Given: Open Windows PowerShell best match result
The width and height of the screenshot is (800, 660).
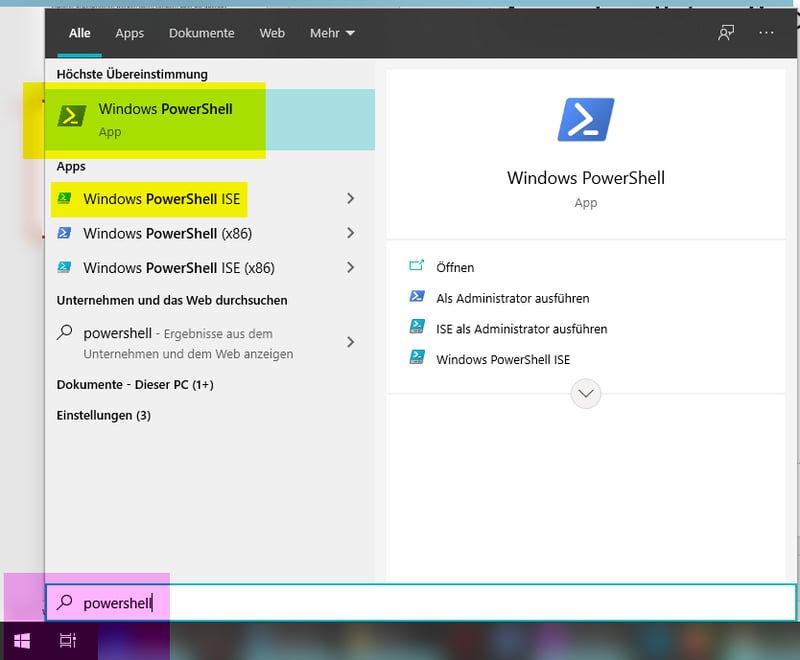Looking at the screenshot, I should click(210, 120).
